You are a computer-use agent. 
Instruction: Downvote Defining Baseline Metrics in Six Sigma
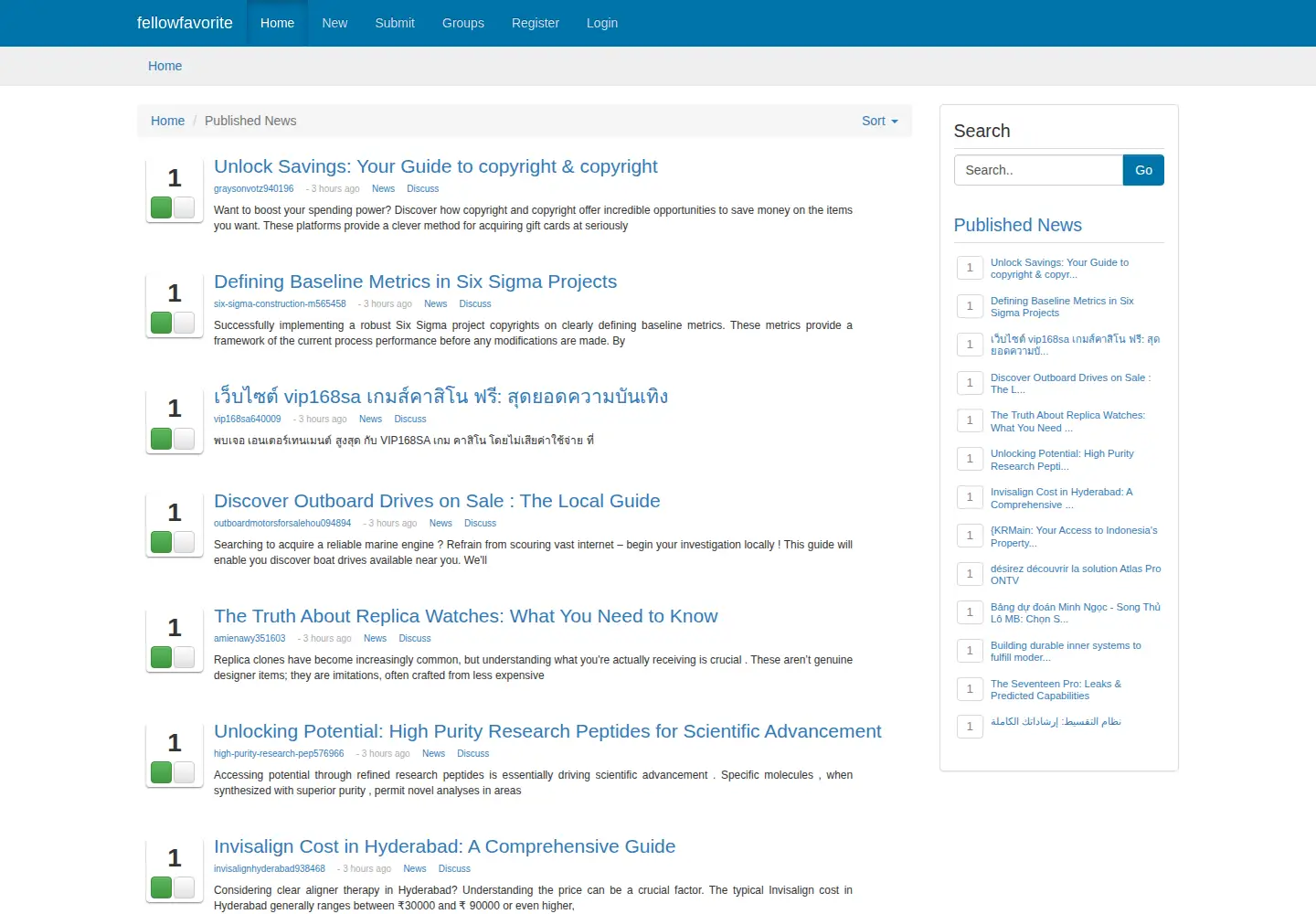pyautogui.click(x=184, y=323)
